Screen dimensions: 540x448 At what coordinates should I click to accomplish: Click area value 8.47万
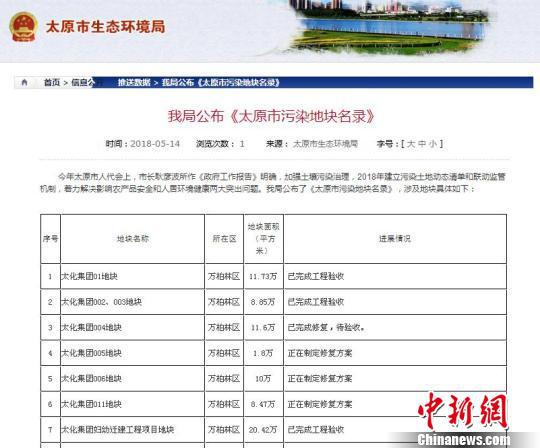point(263,404)
